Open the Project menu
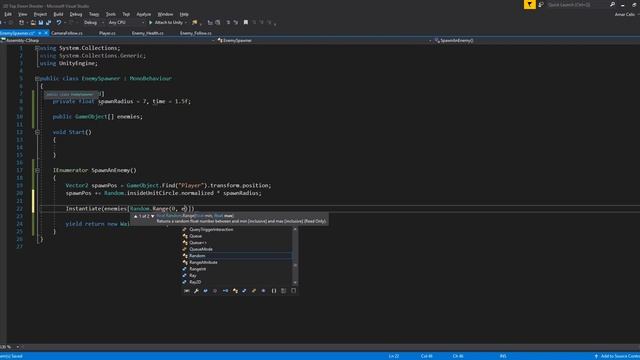This screenshot has height=360, width=640. tap(40, 14)
